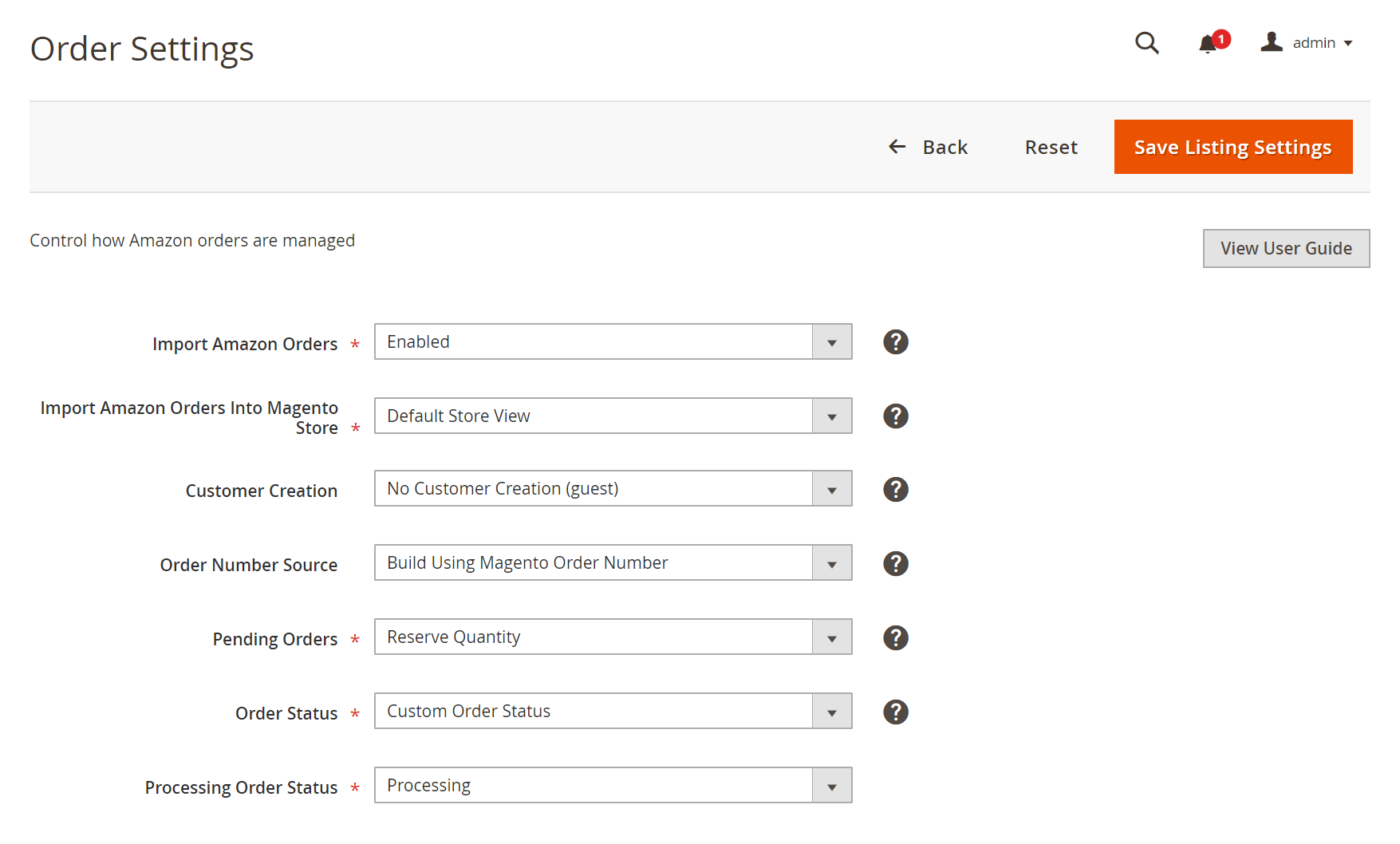Click the Import Amazon Orders Into Magento Store label

[189, 418]
